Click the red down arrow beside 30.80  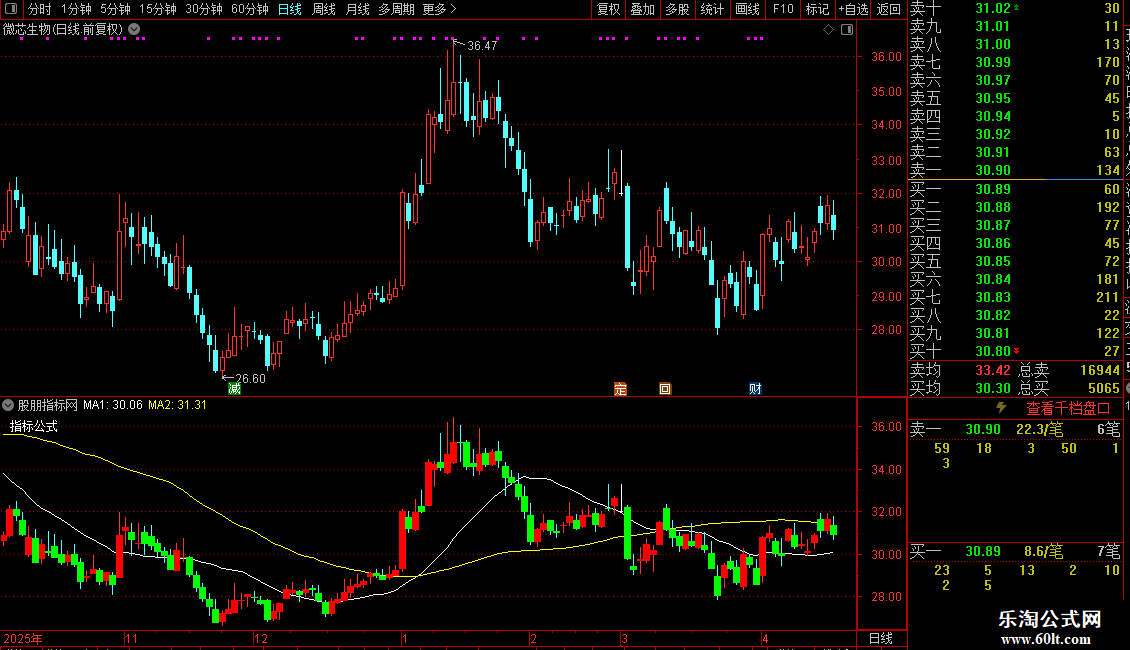coord(1017,351)
